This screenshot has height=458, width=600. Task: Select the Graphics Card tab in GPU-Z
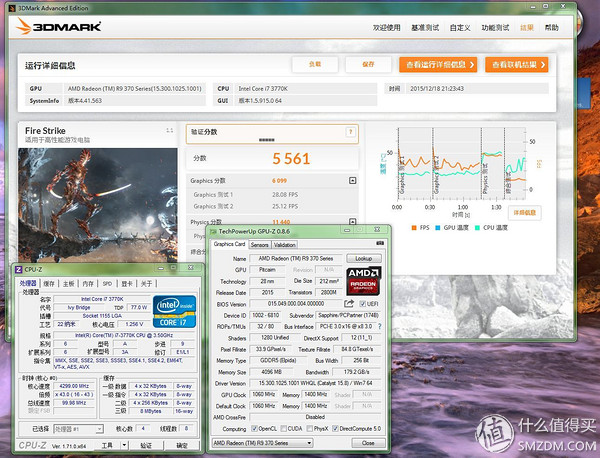click(x=229, y=244)
